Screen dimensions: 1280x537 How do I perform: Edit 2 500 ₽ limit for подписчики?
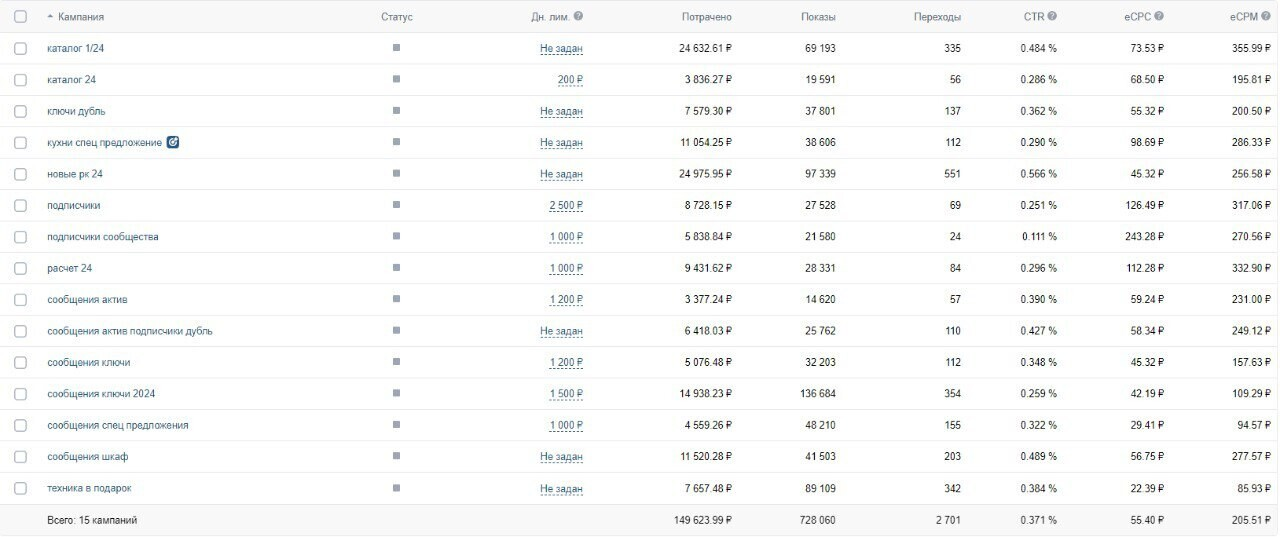tap(566, 205)
